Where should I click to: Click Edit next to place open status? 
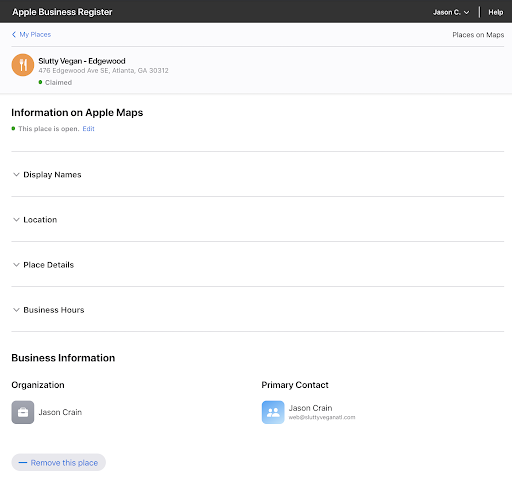pos(88,129)
